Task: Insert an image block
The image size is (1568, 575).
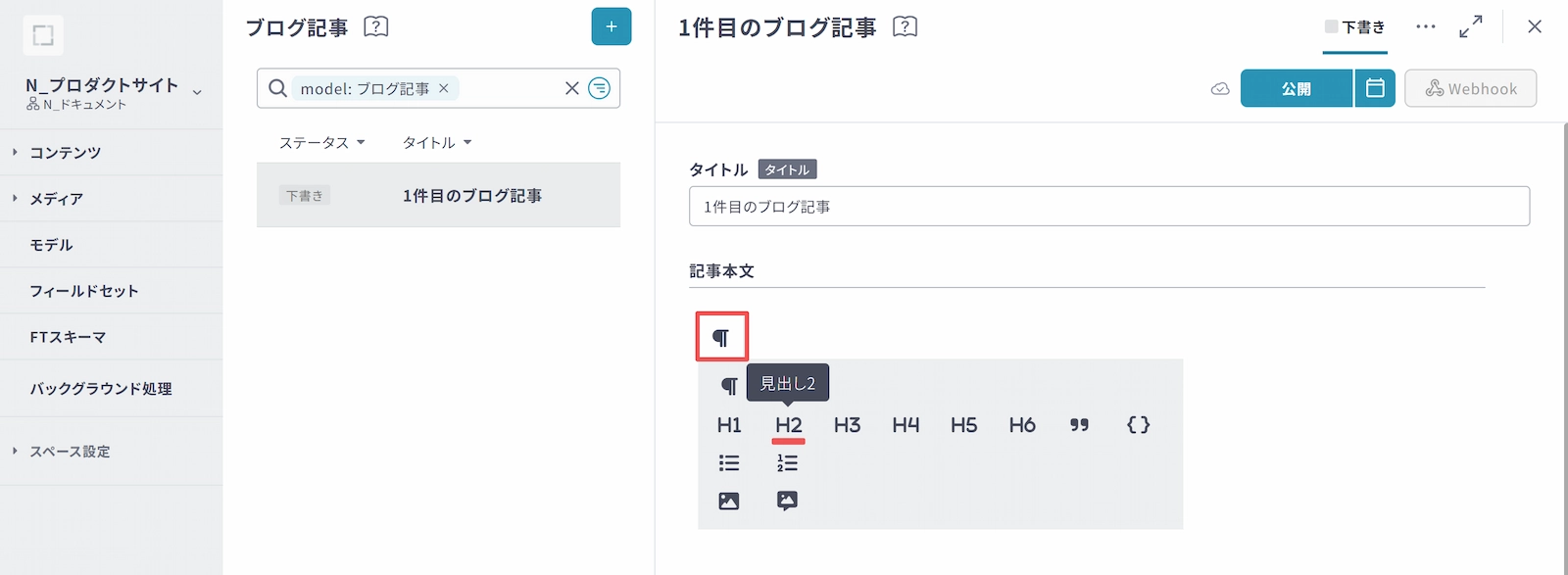Action: pyautogui.click(x=729, y=502)
